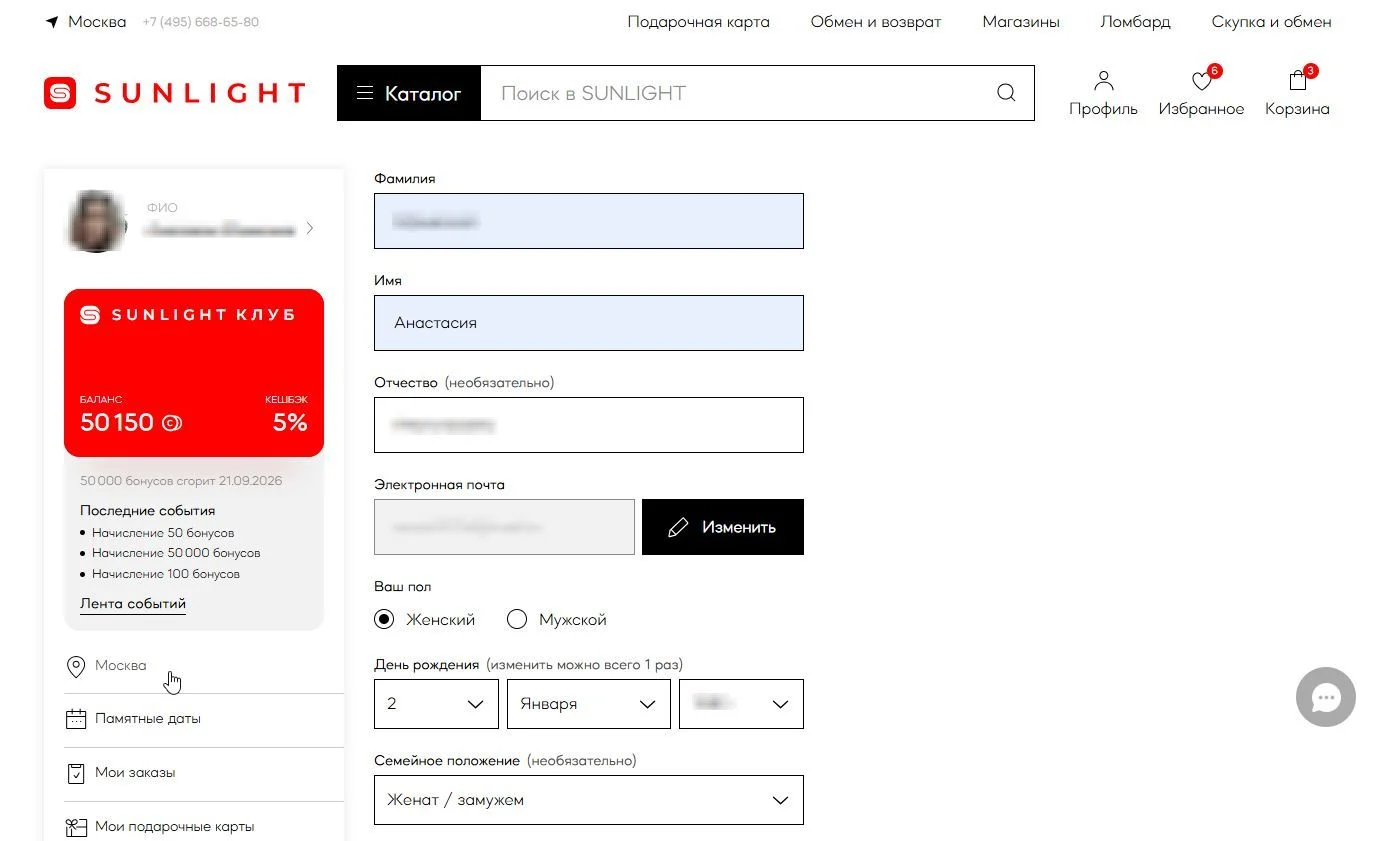Click the red SUNLIGHT КЛУБ card

pos(194,373)
